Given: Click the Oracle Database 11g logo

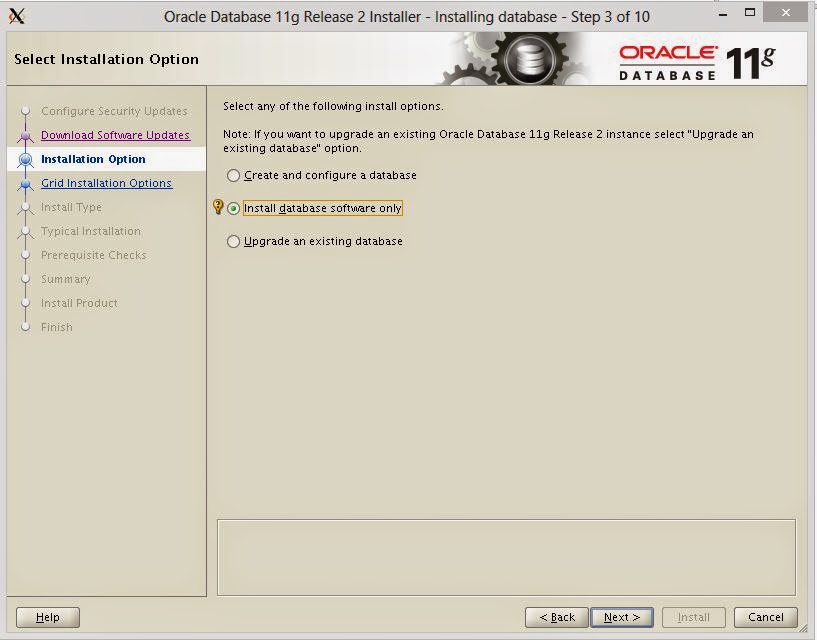Looking at the screenshot, I should (697, 63).
